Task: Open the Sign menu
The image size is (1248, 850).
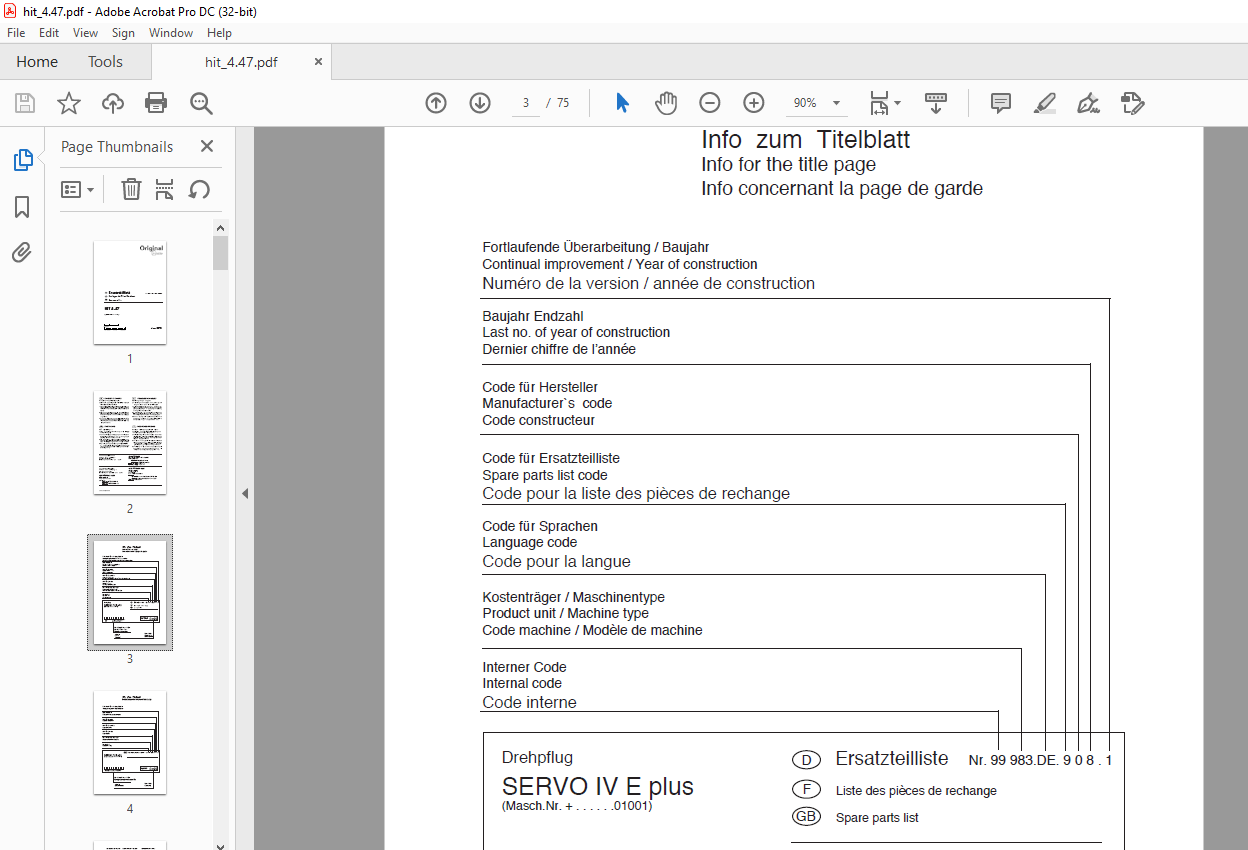Action: click(x=123, y=33)
